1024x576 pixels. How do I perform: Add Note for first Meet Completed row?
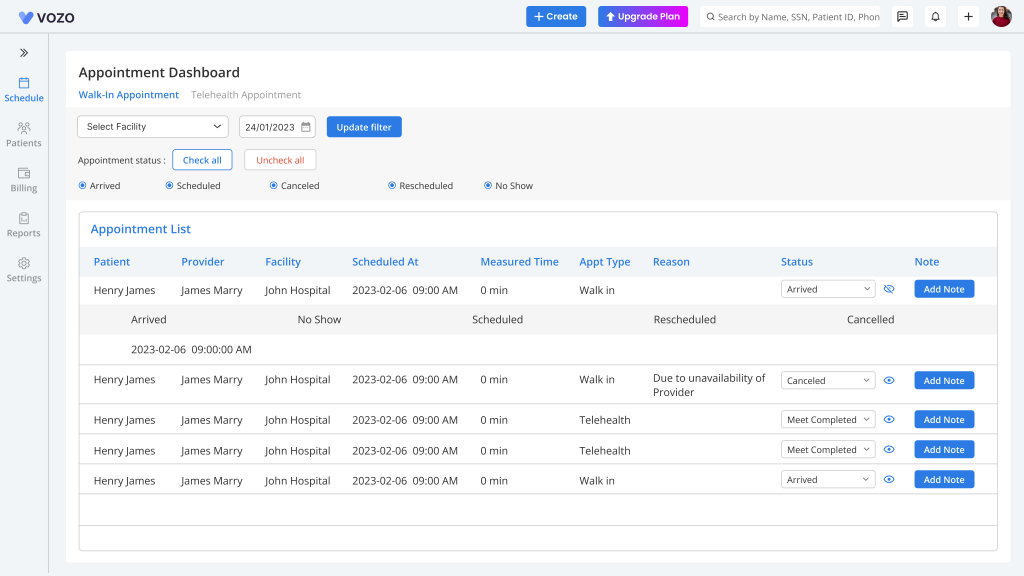coord(944,420)
